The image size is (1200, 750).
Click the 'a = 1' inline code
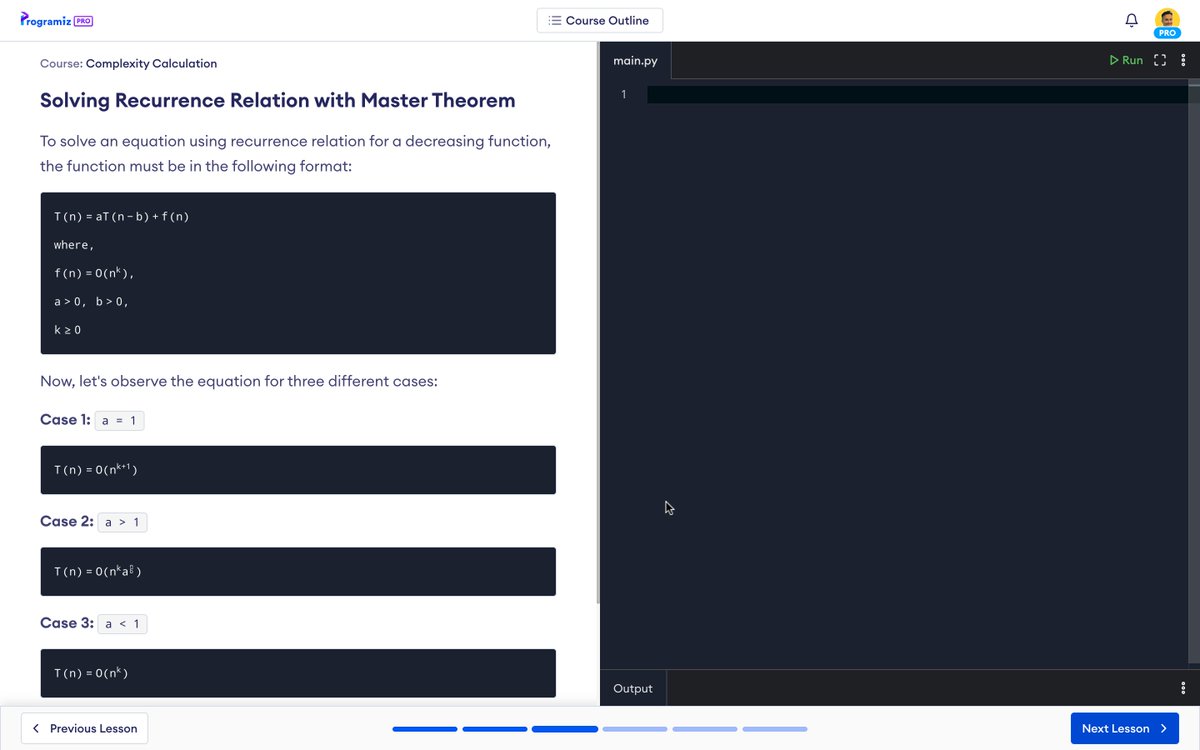point(120,420)
